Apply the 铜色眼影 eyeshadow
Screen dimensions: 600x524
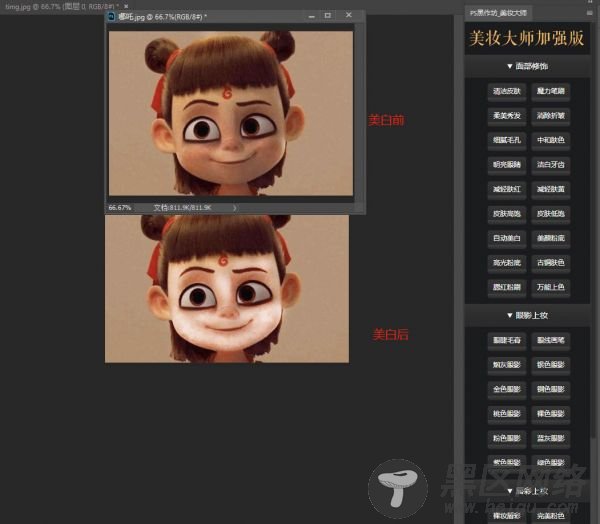click(x=551, y=389)
